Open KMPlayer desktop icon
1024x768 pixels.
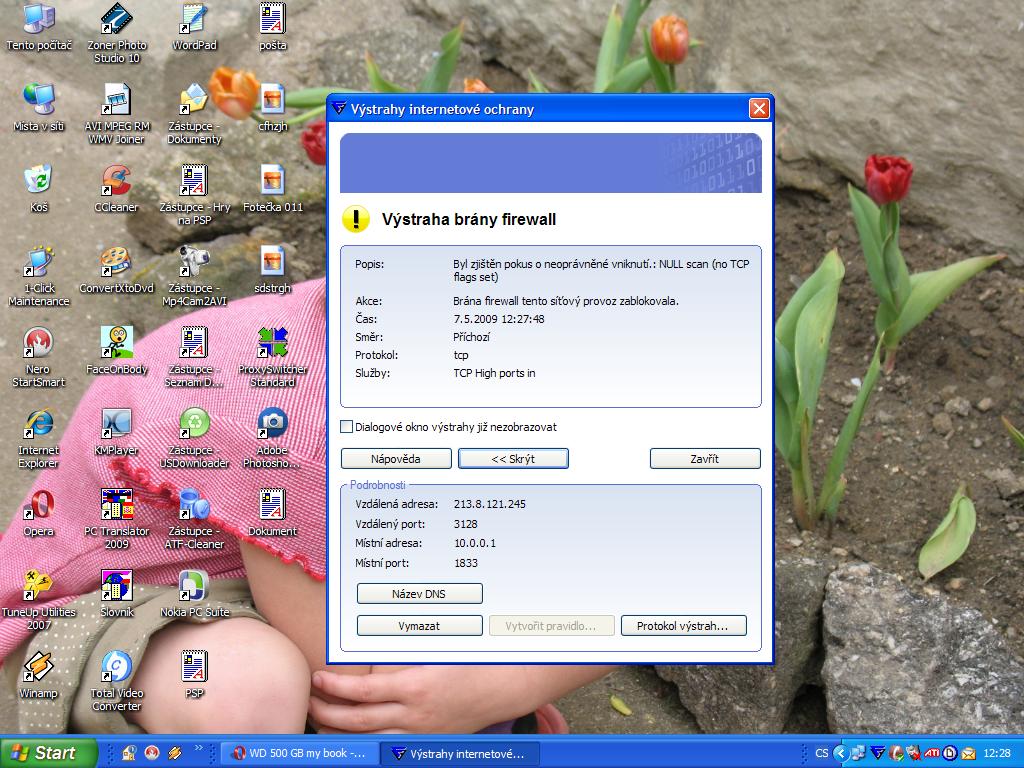pos(116,425)
